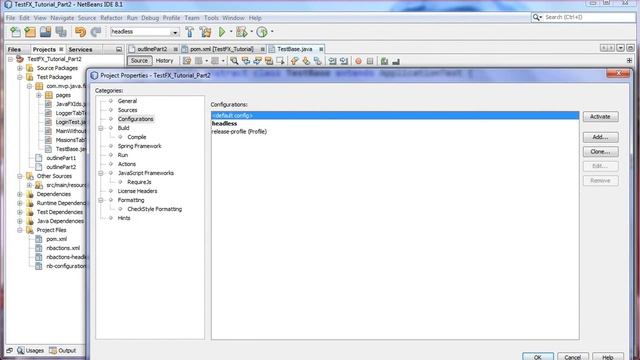Open the Profile Project dropdown arrow
Screen dimensions: 640x360
(272, 32)
